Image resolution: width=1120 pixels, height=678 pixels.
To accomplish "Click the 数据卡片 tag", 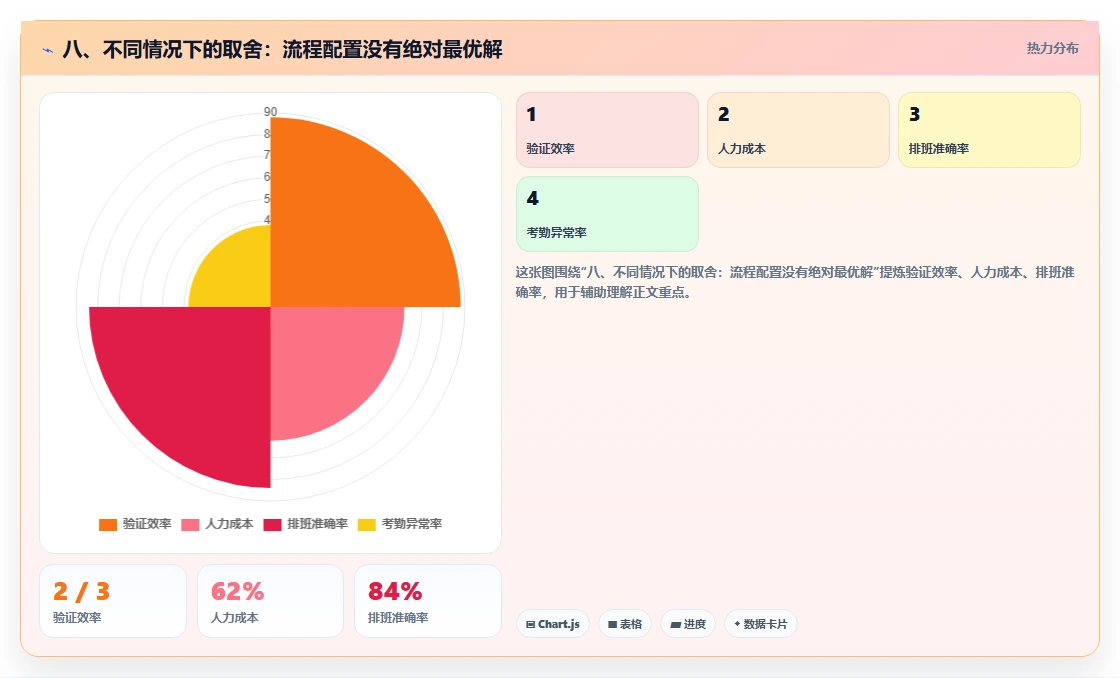I will pos(761,624).
